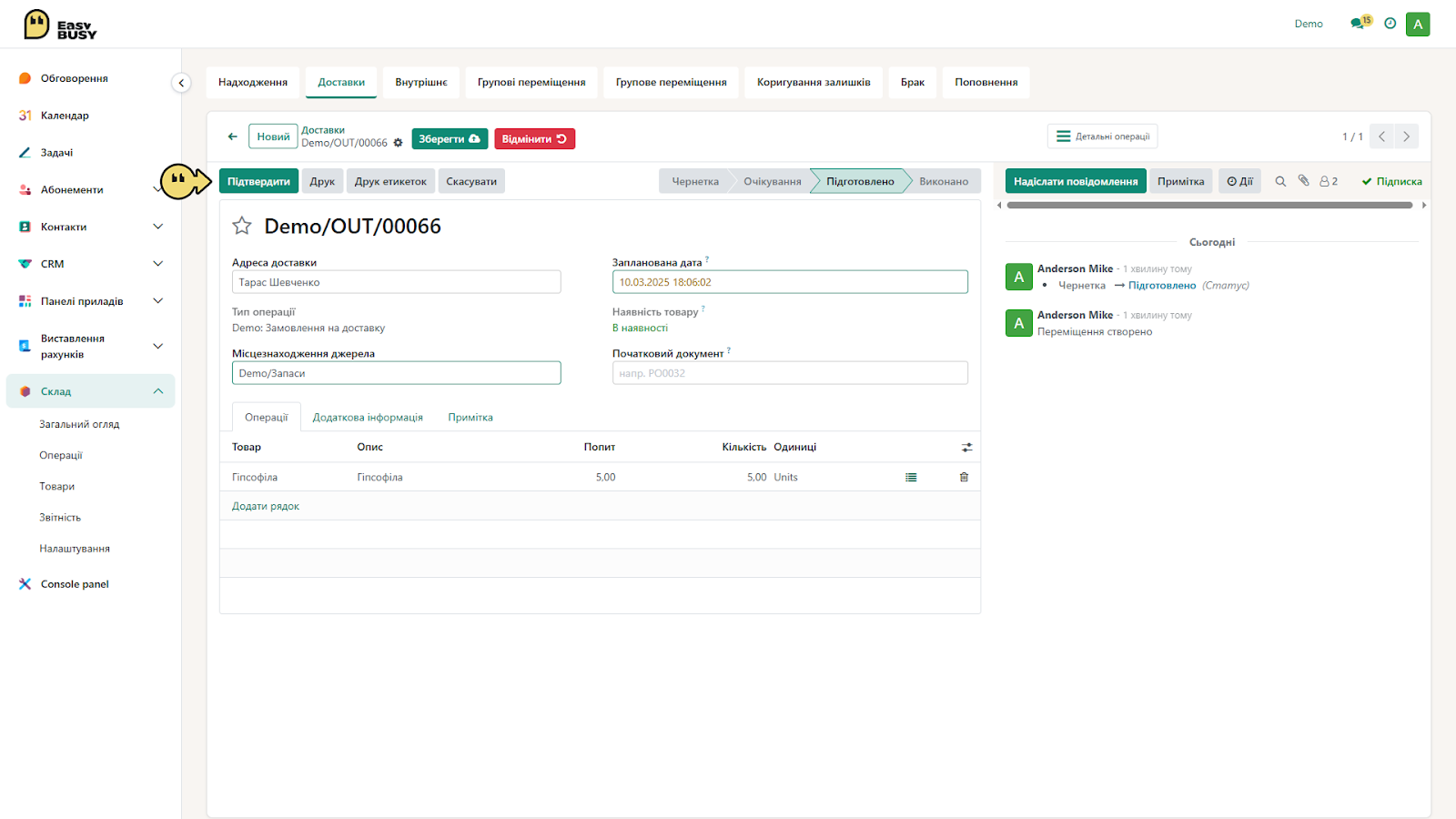Expand the Абонементи sidebar menu
Image resolution: width=1456 pixels, height=819 pixels.
[156, 189]
